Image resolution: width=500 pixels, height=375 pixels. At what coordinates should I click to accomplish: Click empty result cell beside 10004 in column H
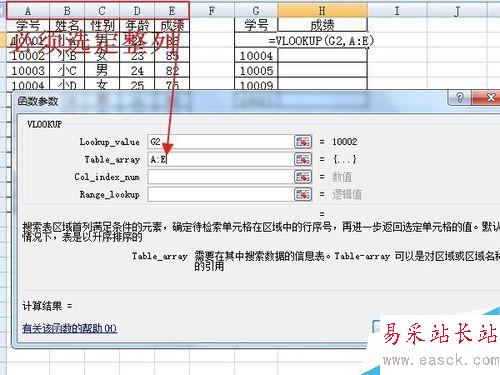pyautogui.click(x=322, y=56)
